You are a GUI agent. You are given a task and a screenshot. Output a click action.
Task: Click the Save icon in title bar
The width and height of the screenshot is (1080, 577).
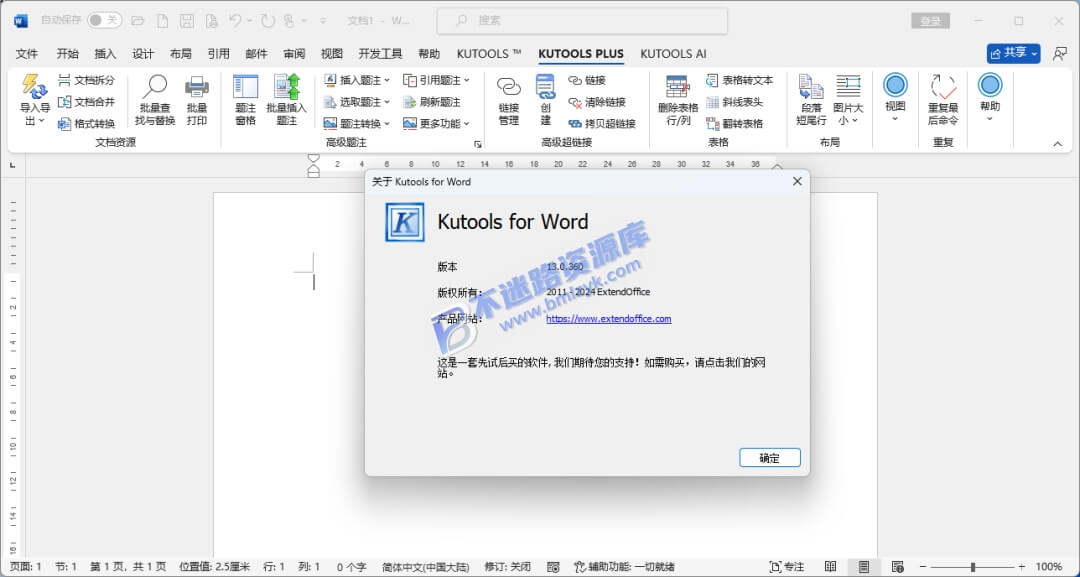pos(187,21)
